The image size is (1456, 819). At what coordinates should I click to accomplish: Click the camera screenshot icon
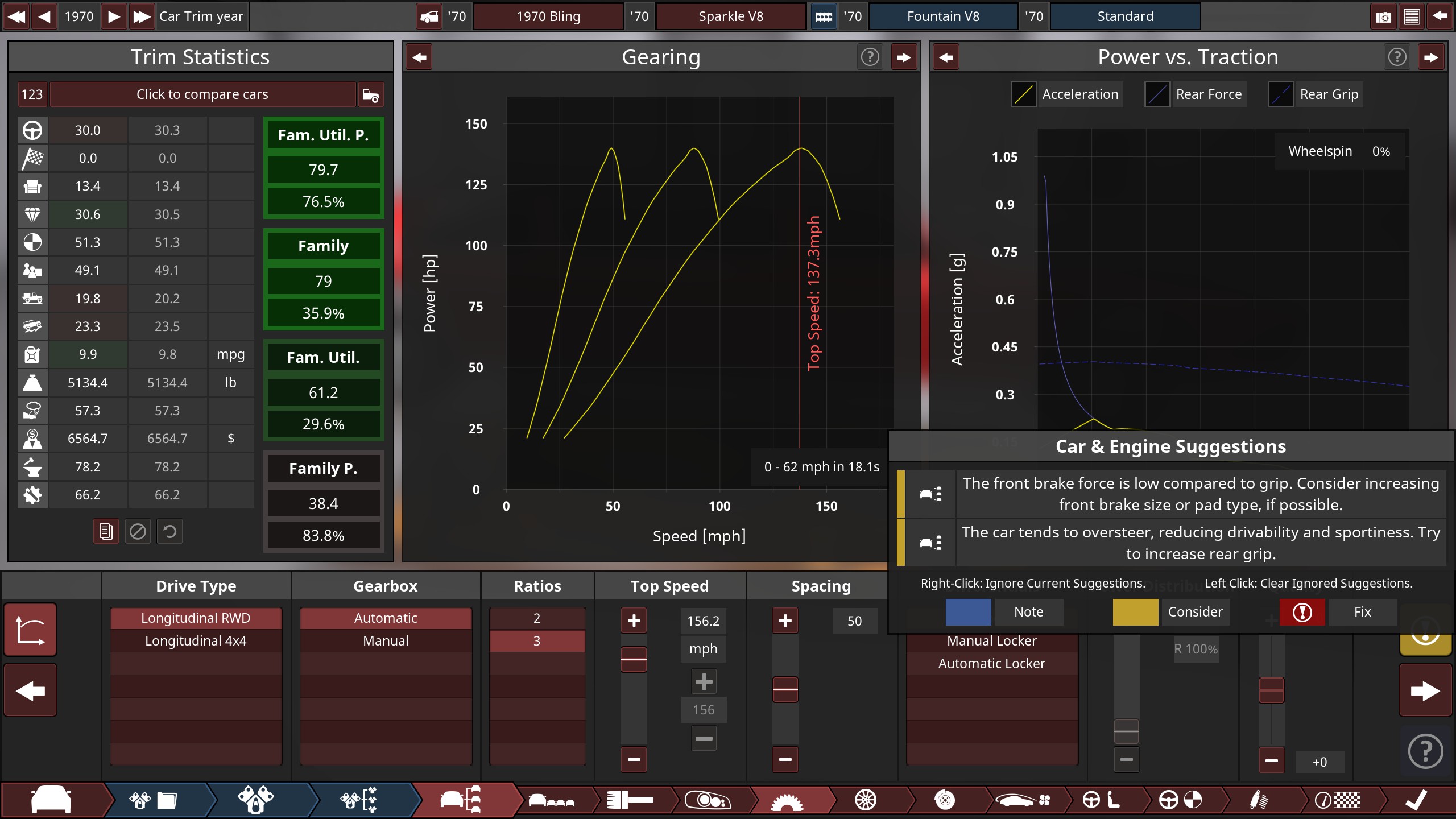(x=1383, y=16)
